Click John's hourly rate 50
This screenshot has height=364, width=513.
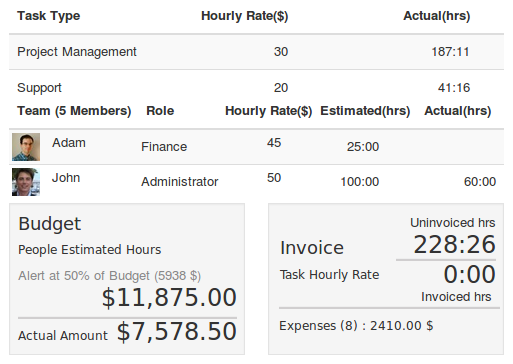(x=274, y=178)
